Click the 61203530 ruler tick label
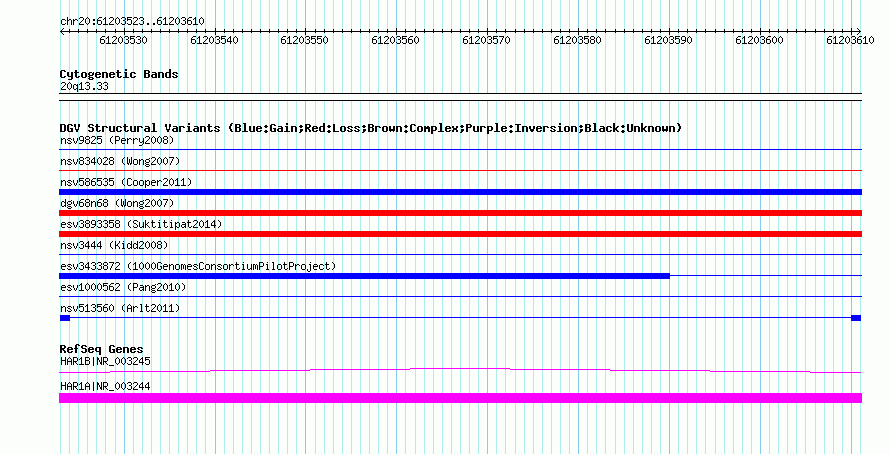The image size is (890, 454). tap(123, 40)
